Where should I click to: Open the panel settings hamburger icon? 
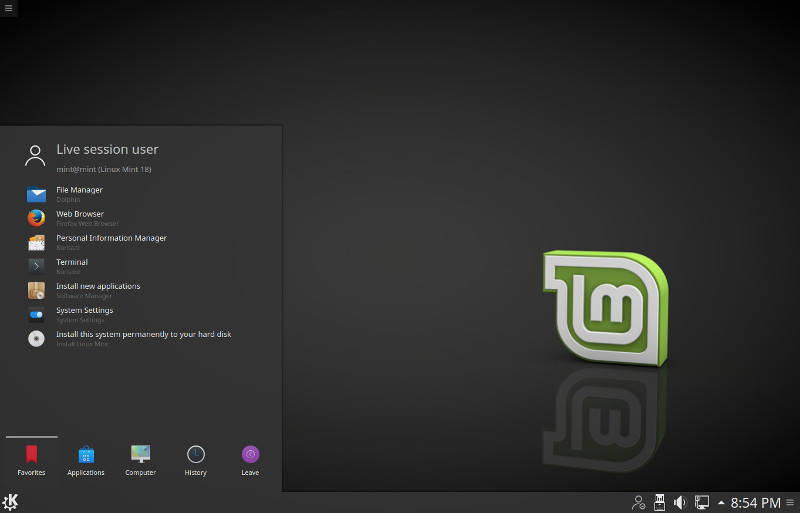(790, 503)
